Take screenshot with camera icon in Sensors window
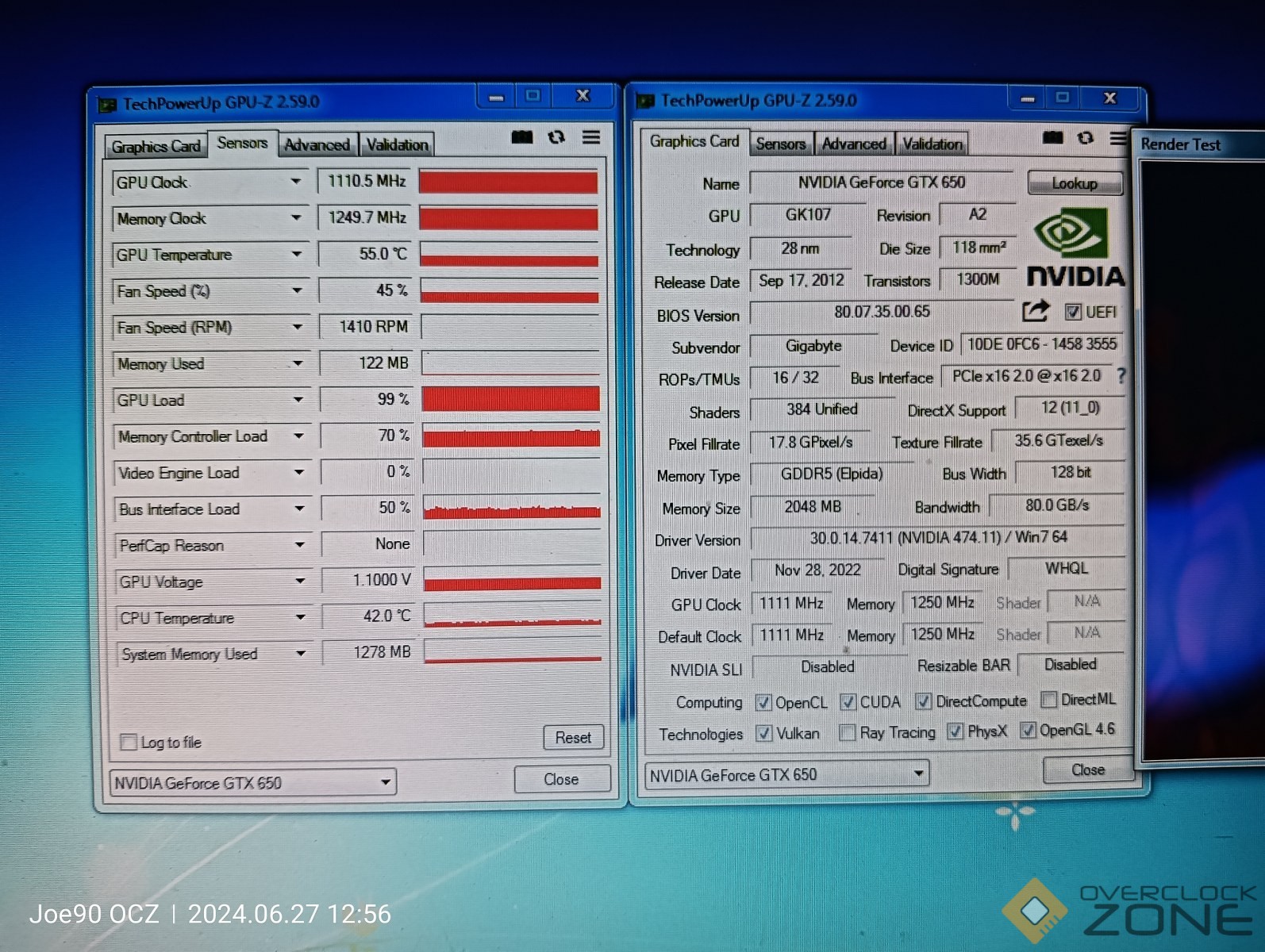The width and height of the screenshot is (1265, 952). [x=522, y=137]
